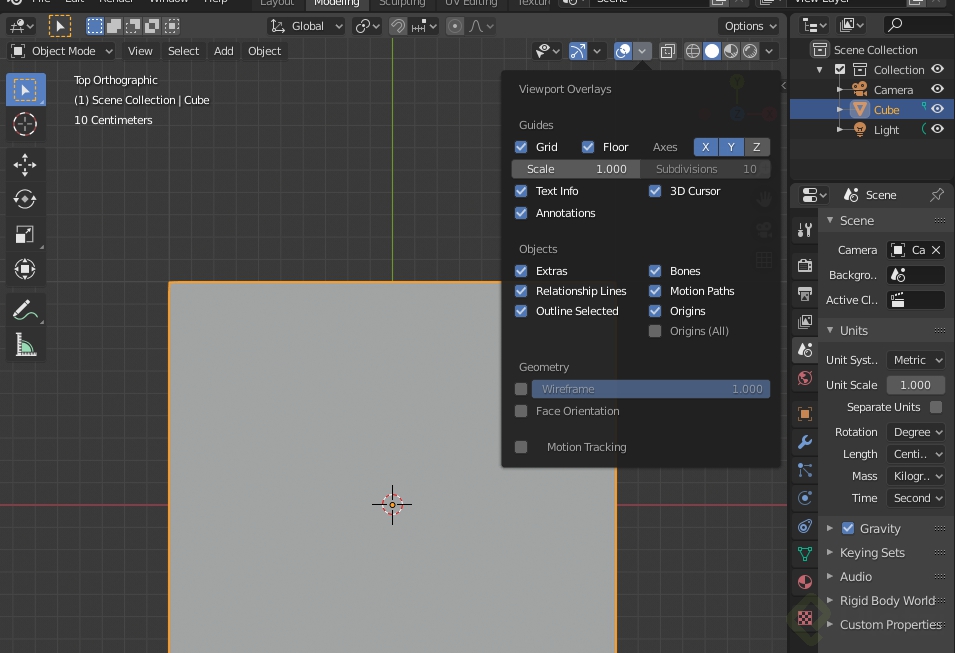
Task: Hide the Camera in the outliner
Action: pos(936,89)
